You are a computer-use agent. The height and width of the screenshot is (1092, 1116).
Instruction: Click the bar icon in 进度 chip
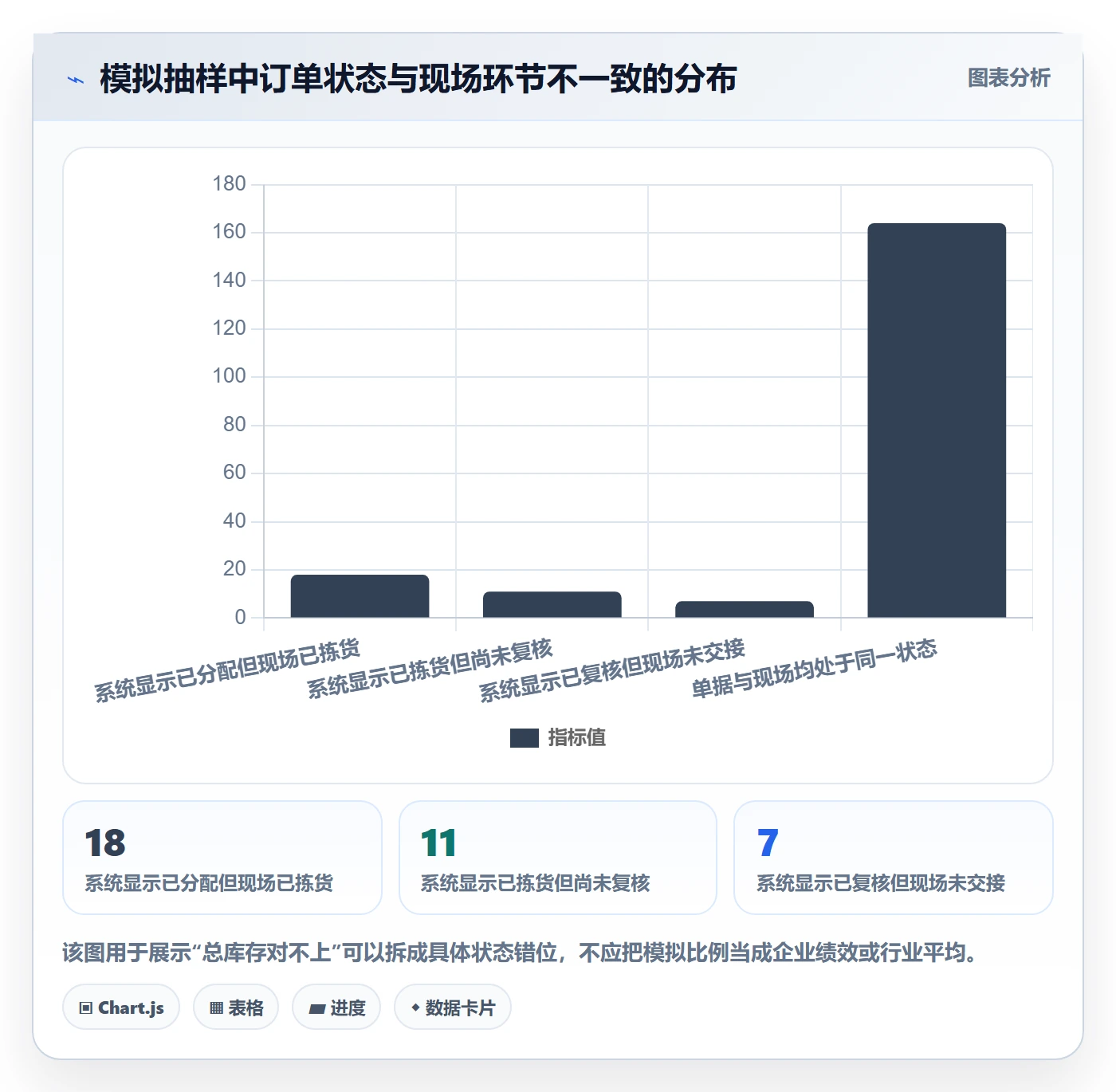point(316,1009)
